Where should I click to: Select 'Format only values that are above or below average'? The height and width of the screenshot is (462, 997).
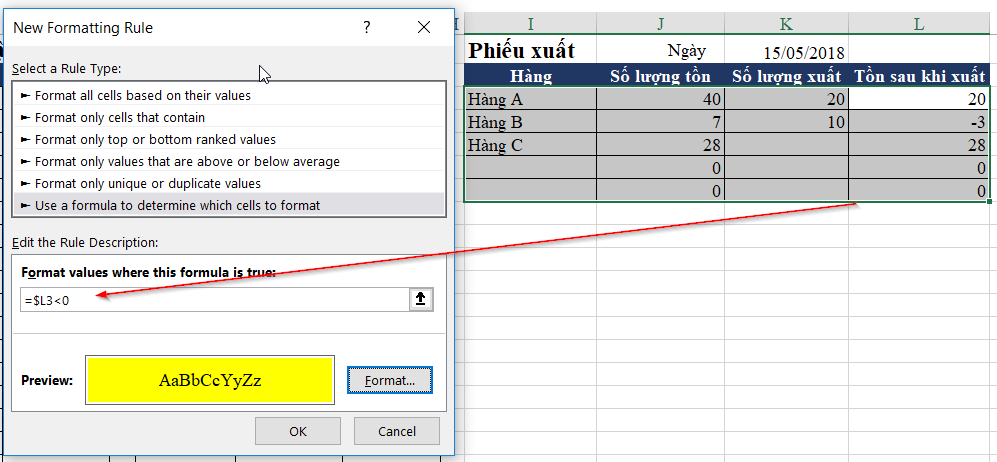(230, 161)
